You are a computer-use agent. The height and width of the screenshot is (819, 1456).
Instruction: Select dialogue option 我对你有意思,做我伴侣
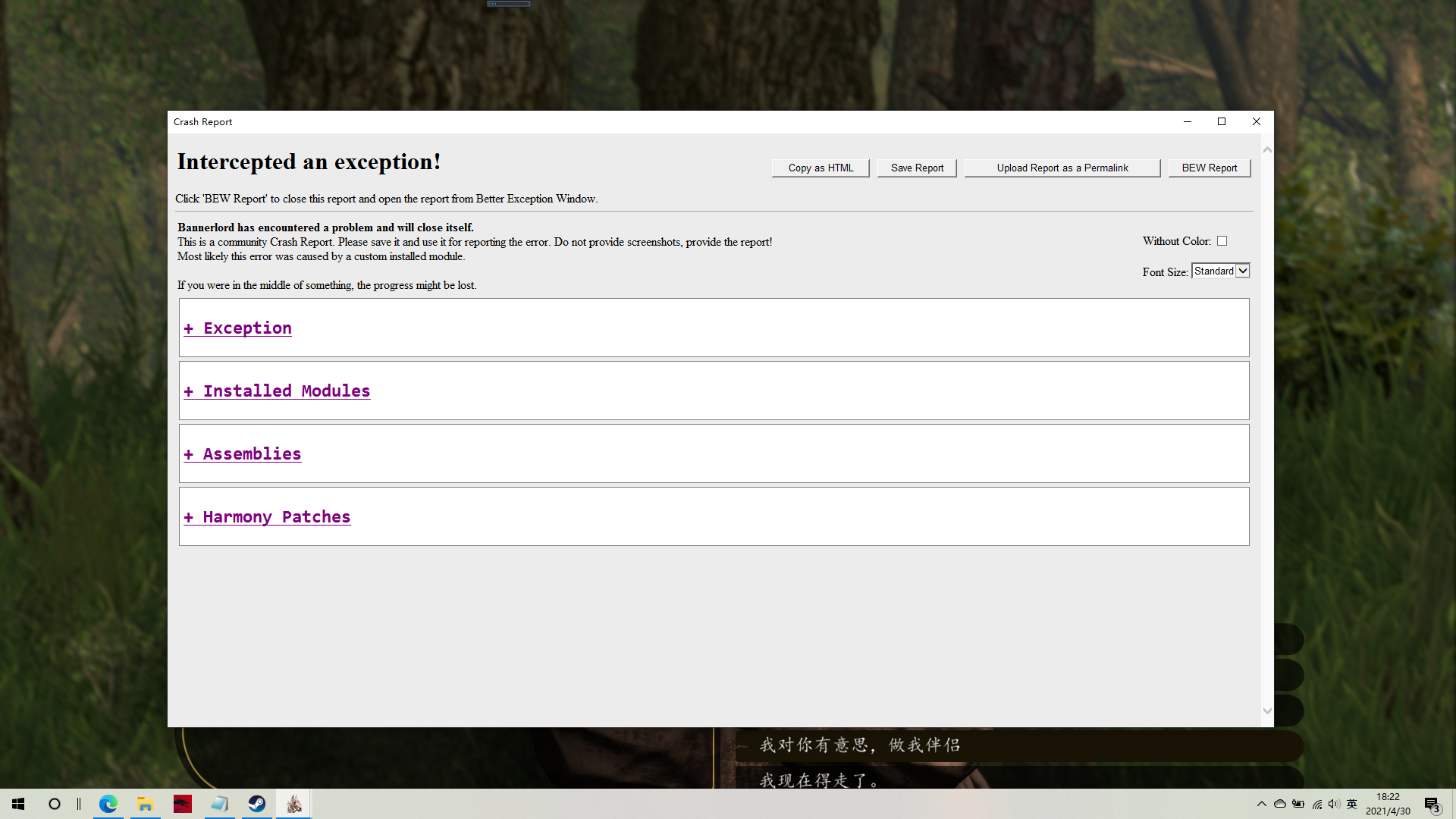tap(1018, 745)
